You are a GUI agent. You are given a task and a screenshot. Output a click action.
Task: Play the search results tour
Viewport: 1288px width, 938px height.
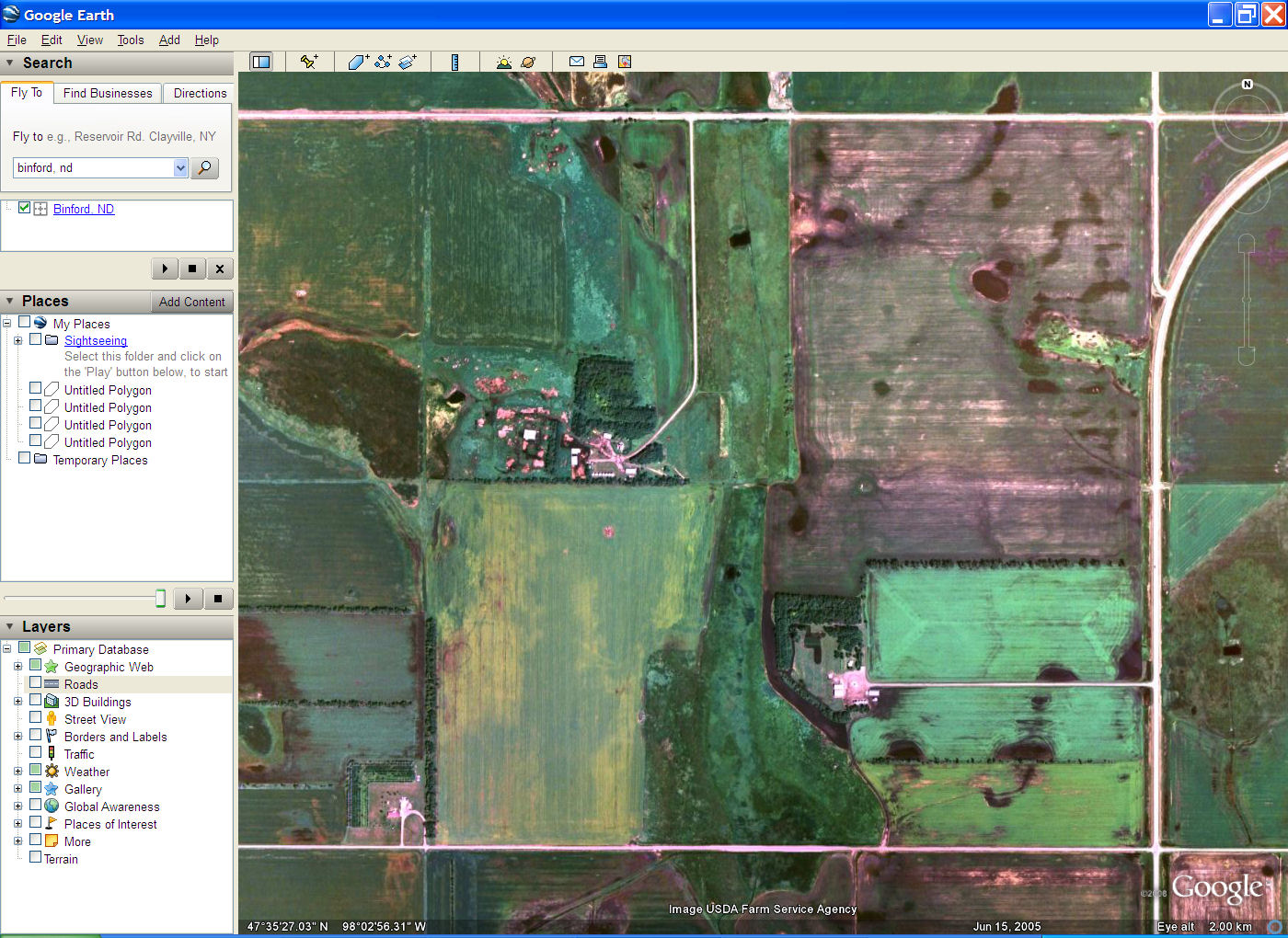tap(165, 269)
